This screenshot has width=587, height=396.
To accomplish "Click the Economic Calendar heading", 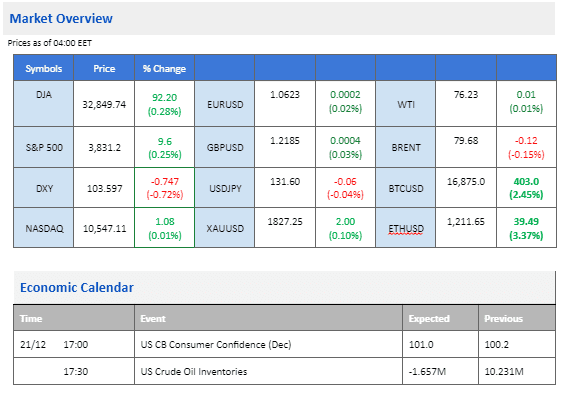I will tap(77, 287).
